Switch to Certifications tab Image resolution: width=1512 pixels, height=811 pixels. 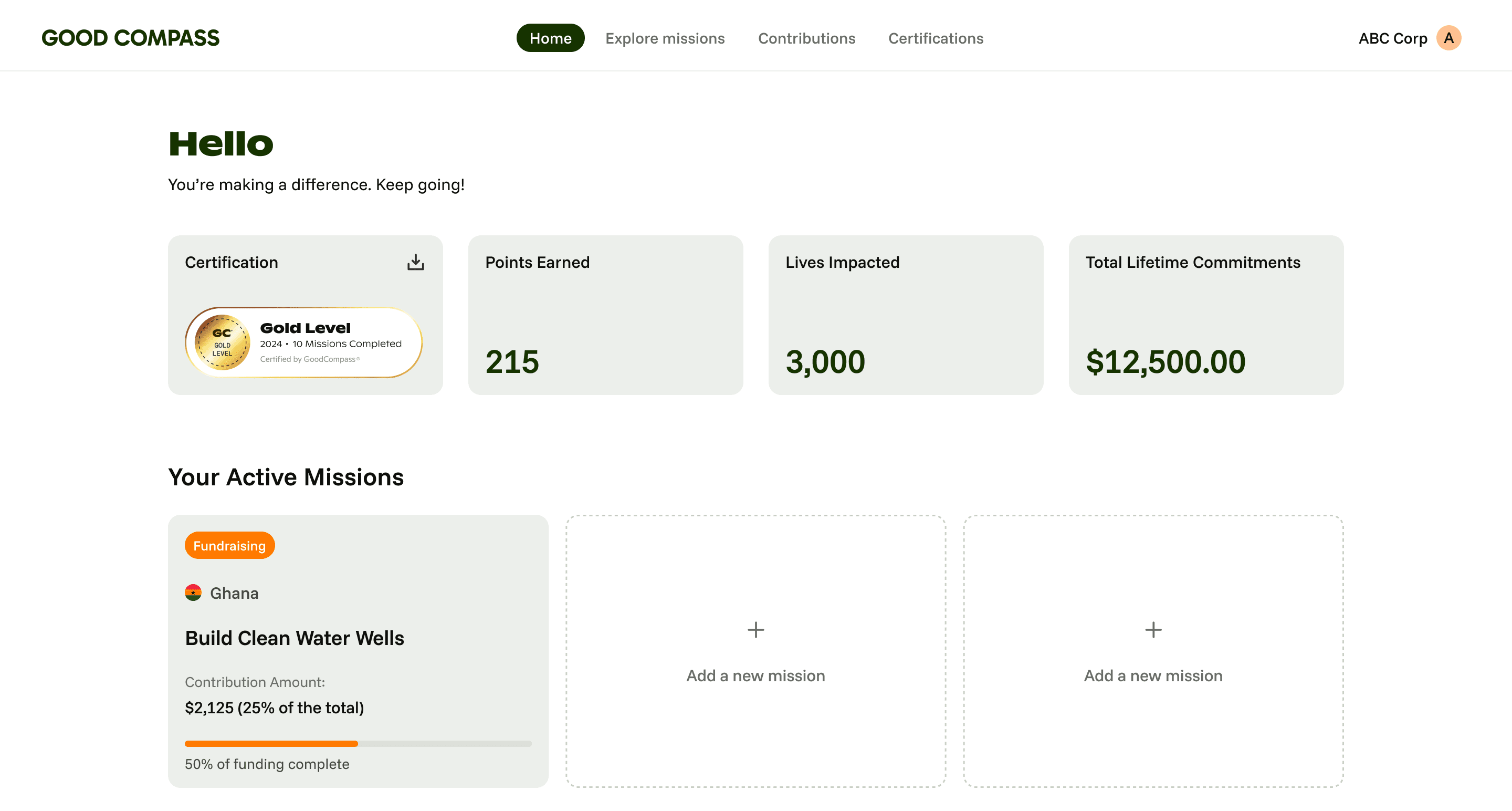click(x=936, y=38)
